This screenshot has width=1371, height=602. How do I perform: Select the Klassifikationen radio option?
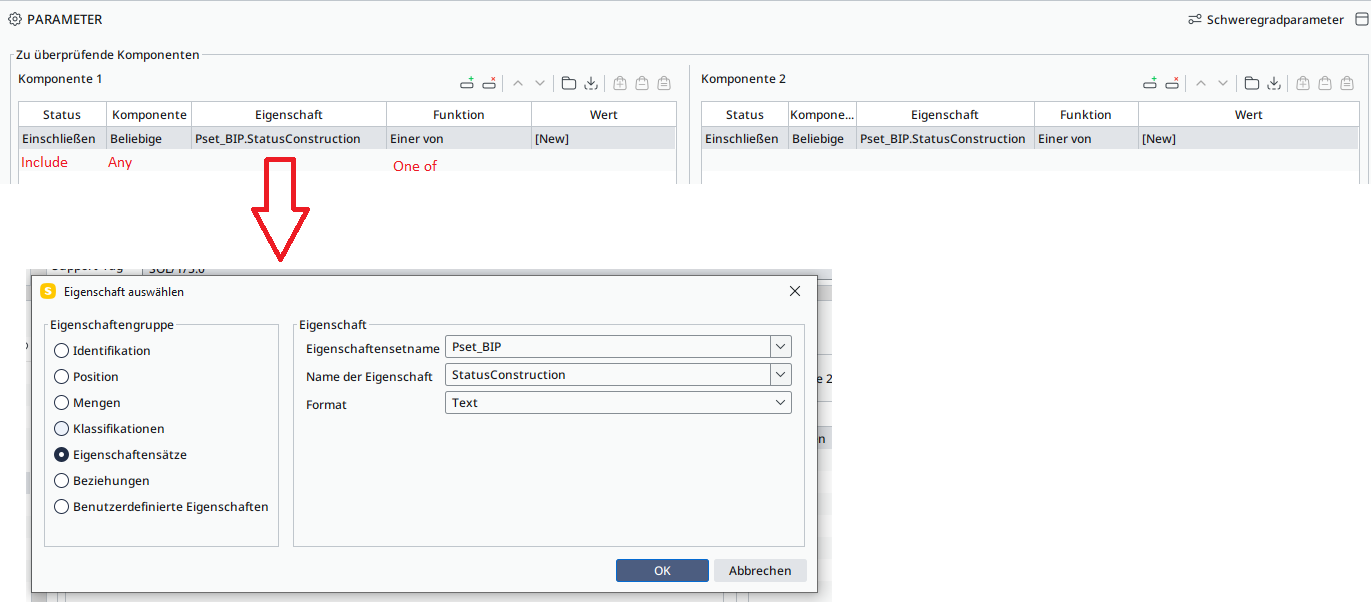[62, 429]
